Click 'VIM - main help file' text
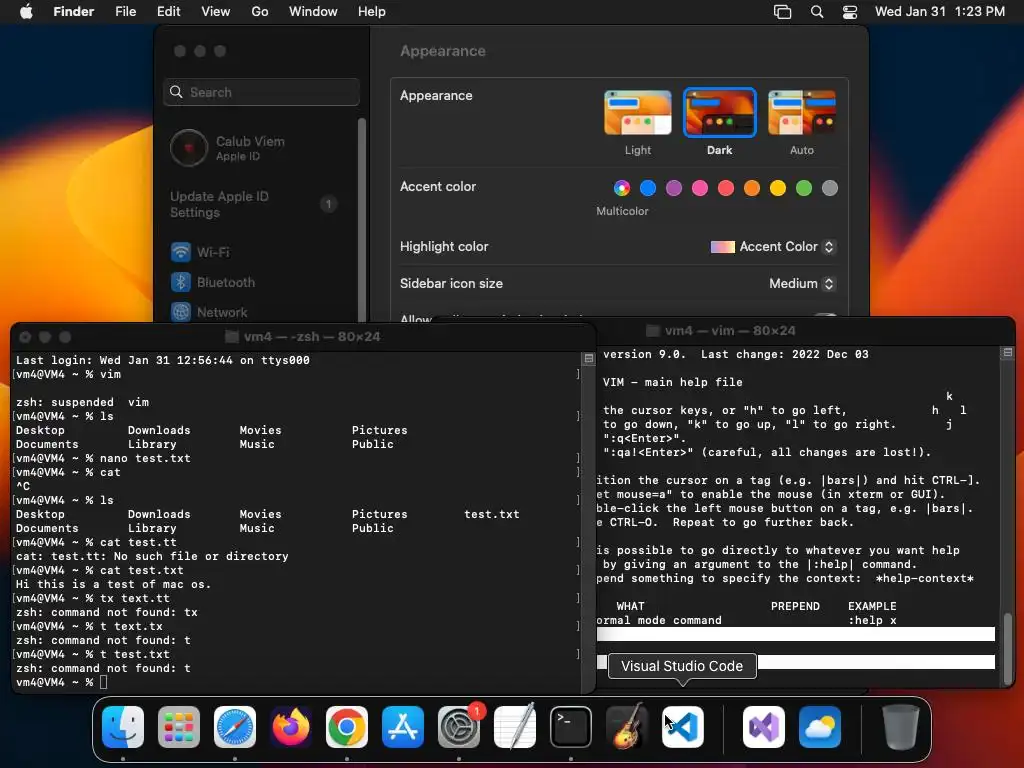This screenshot has width=1024, height=768. point(673,382)
